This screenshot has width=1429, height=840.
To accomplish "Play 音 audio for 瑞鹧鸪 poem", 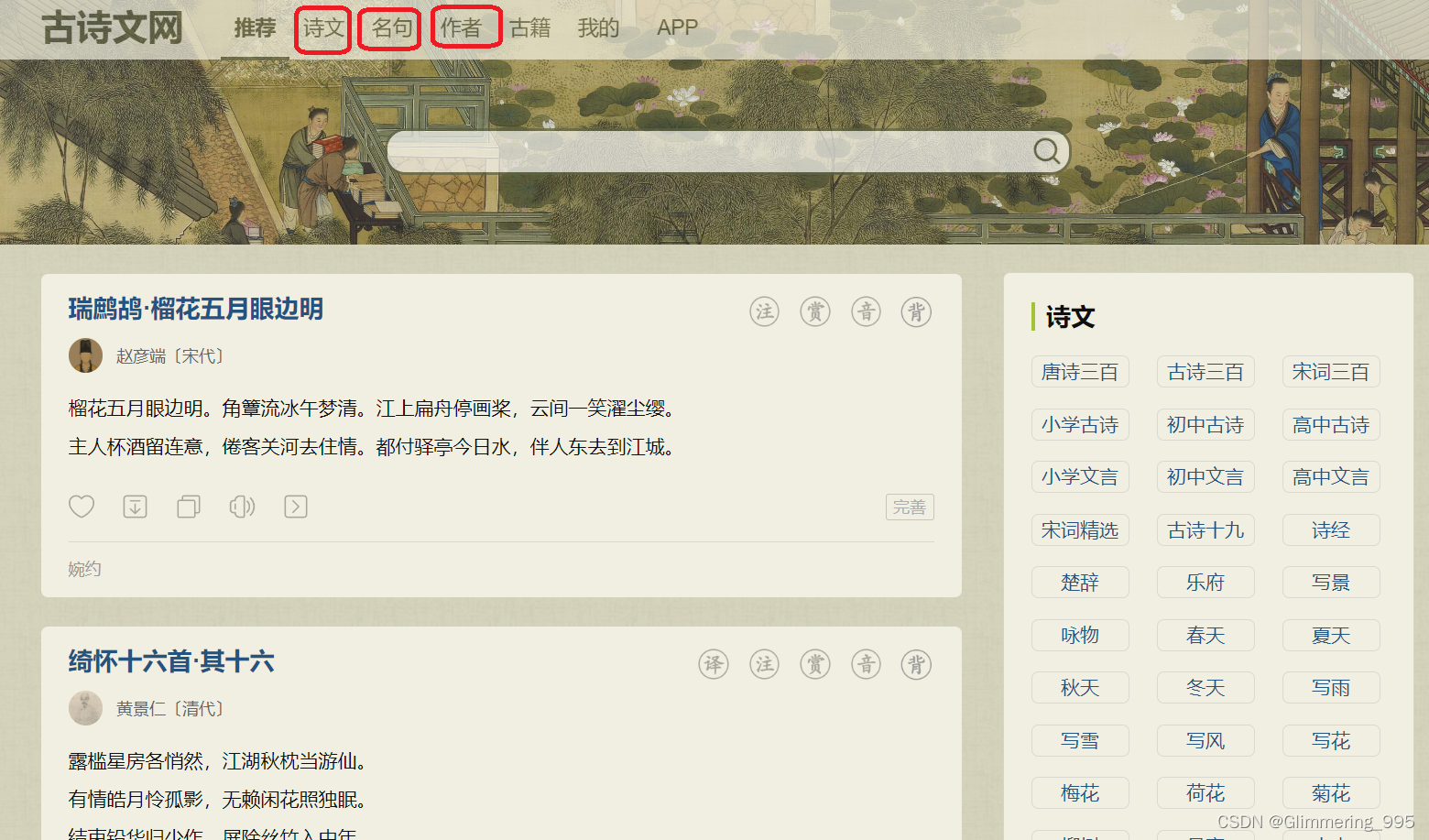I will pos(866,311).
